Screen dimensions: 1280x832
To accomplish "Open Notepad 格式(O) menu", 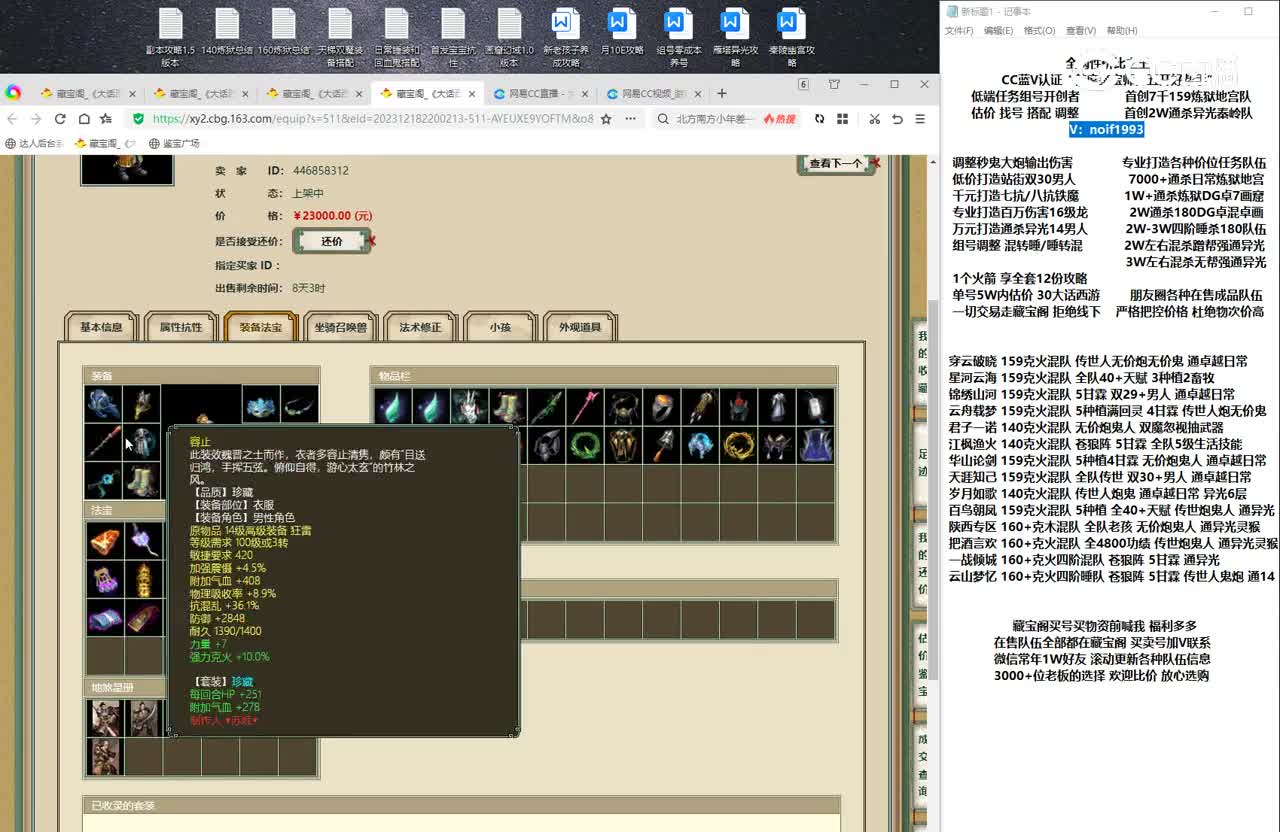I will click(1039, 31).
